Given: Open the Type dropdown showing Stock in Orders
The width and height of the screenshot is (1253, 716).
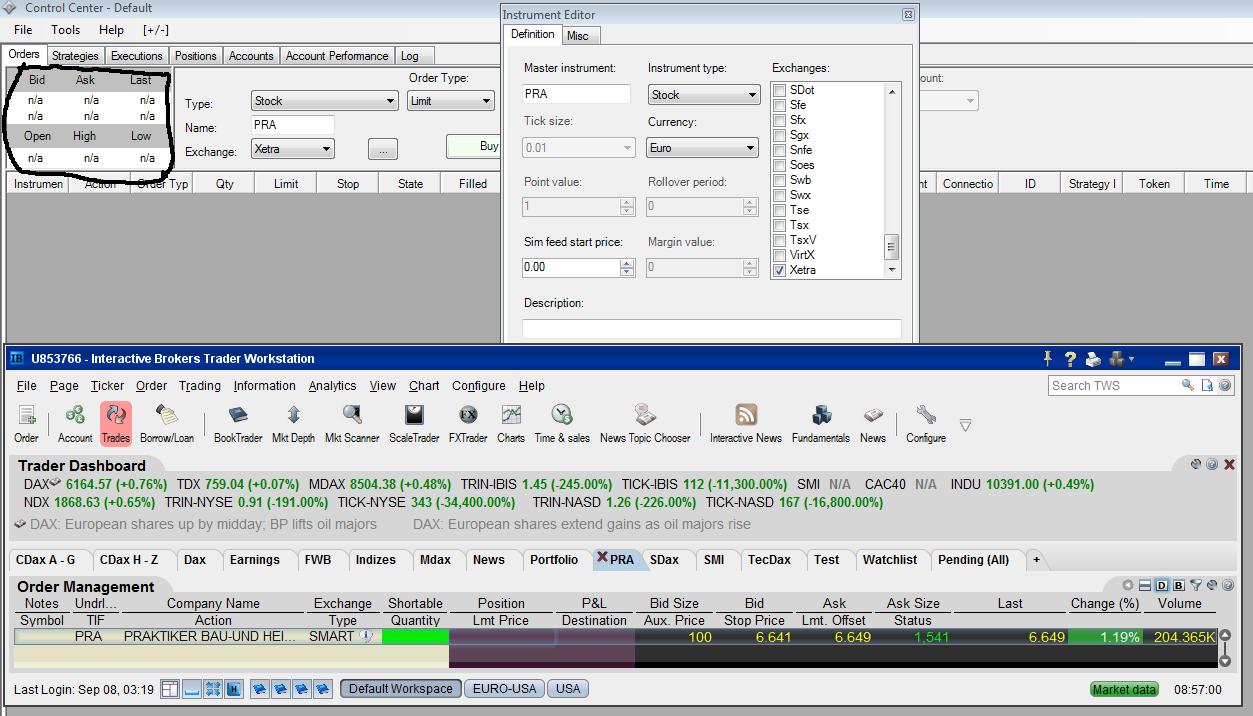Looking at the screenshot, I should [x=324, y=101].
